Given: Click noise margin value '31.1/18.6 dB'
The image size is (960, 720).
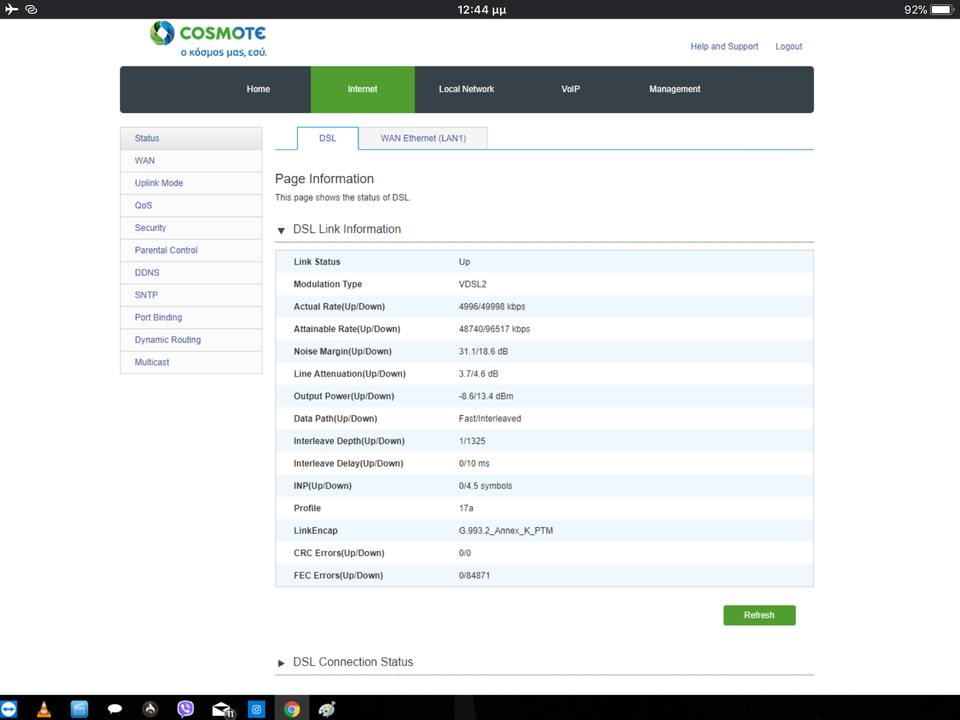Looking at the screenshot, I should click(x=483, y=351).
